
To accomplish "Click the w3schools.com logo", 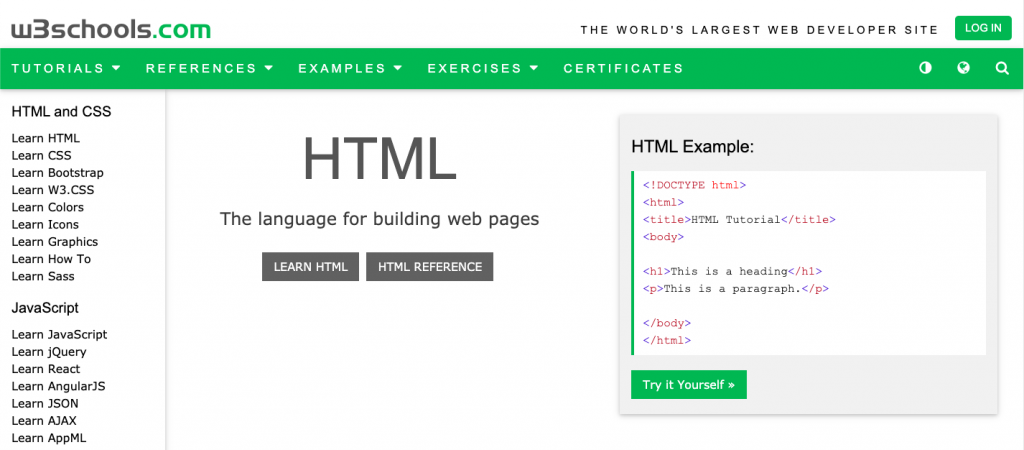I will 111,29.
